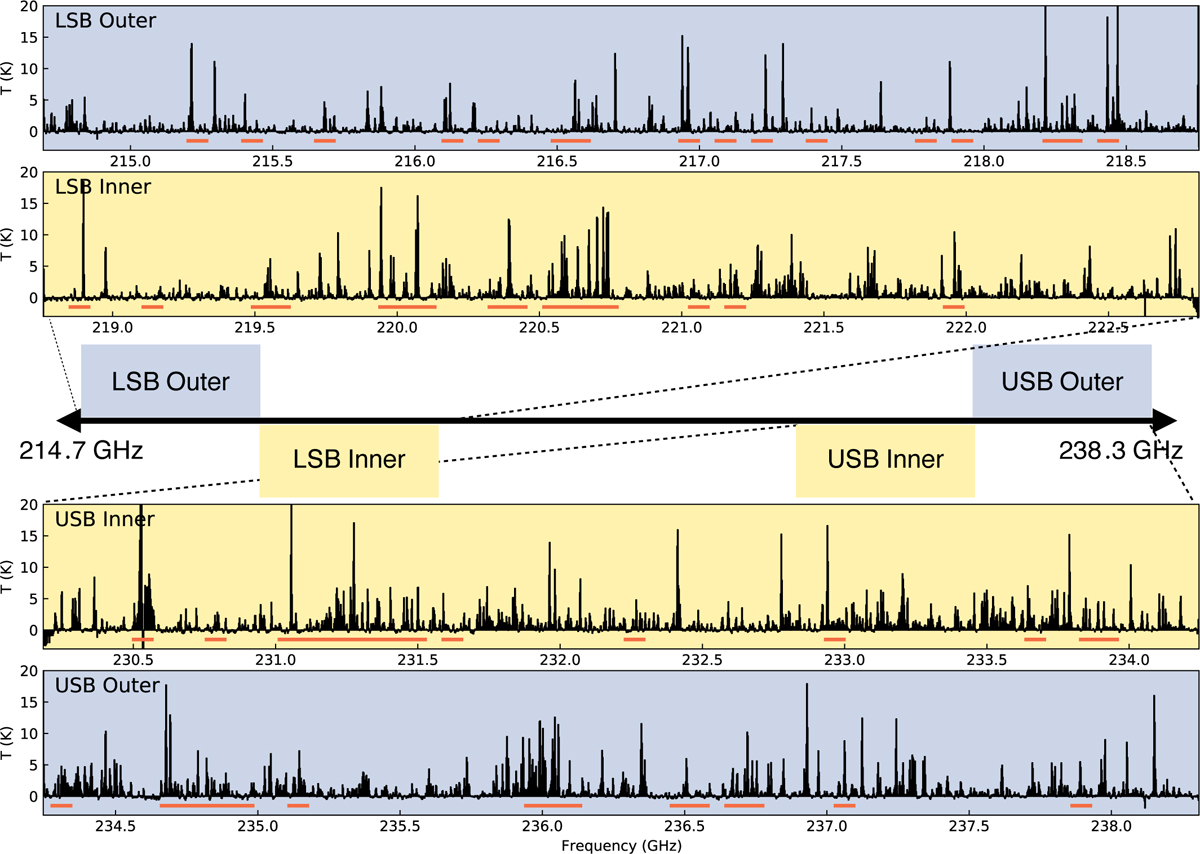Select the blue USB Outer box in the band diagram

tap(1062, 381)
